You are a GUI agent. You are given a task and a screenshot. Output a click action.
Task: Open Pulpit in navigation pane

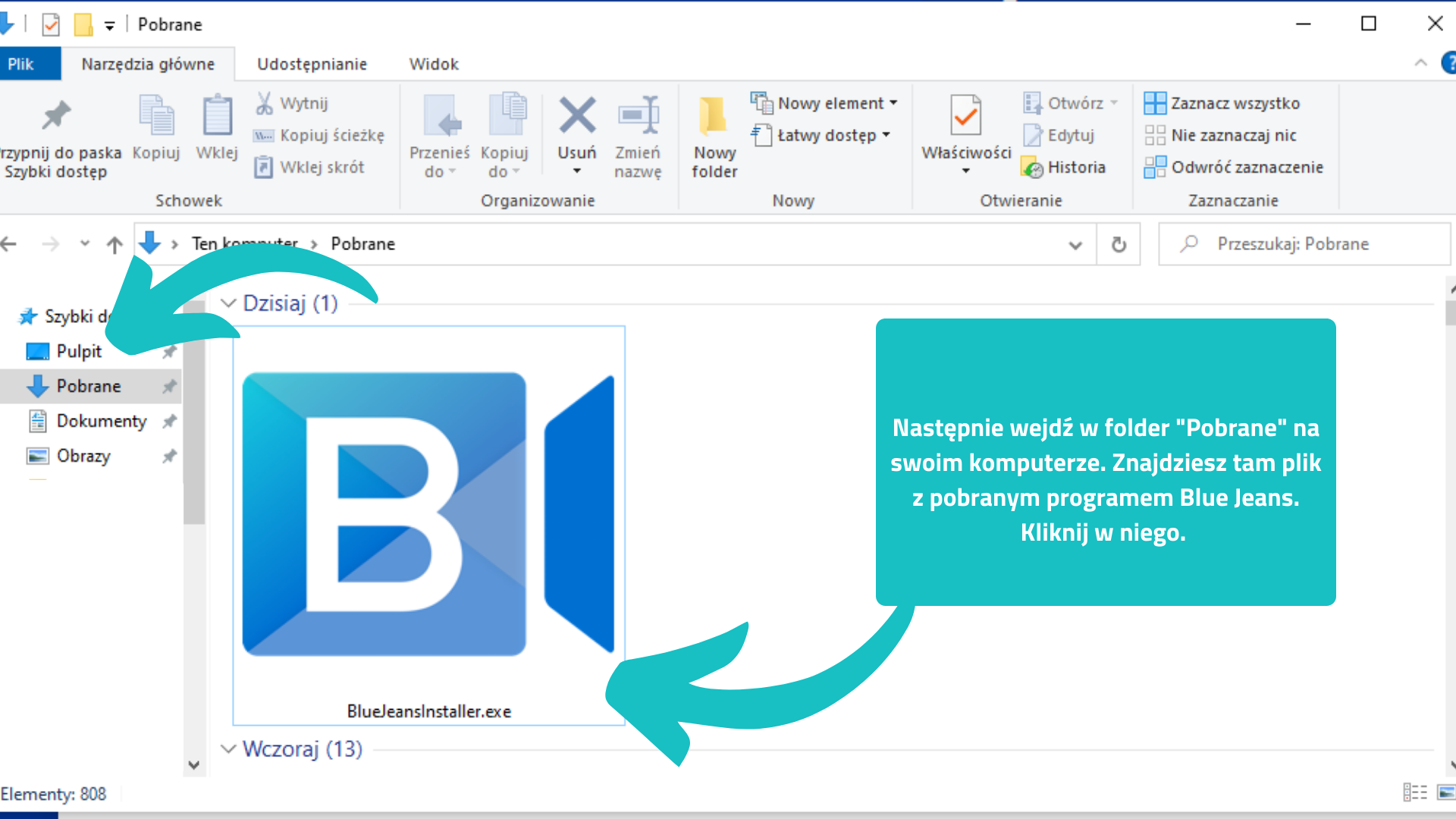click(79, 351)
